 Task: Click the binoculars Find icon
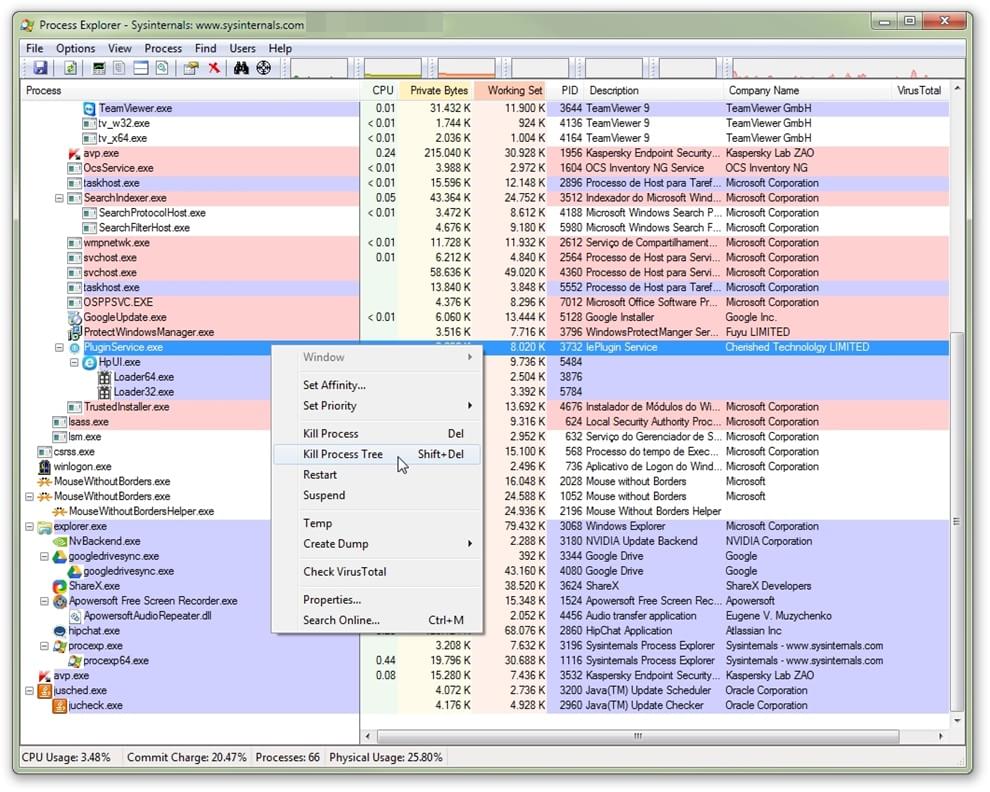coord(241,68)
